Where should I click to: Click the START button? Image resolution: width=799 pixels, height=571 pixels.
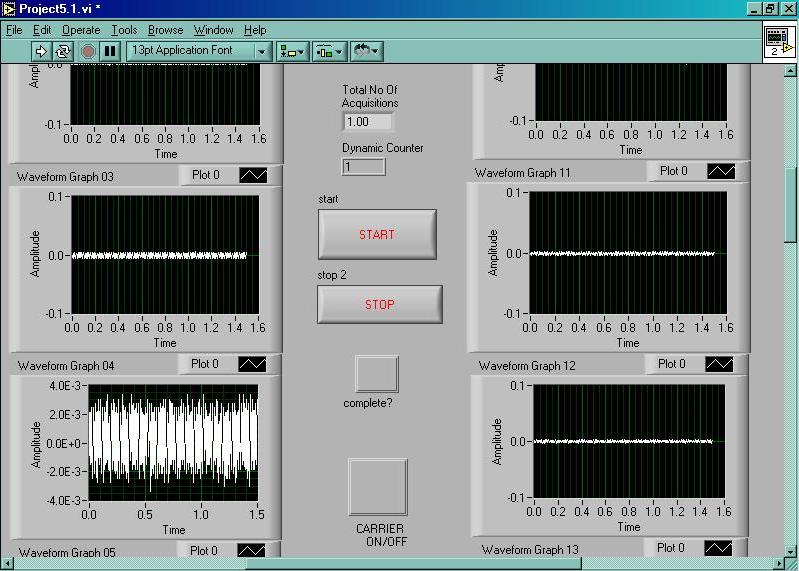click(377, 234)
